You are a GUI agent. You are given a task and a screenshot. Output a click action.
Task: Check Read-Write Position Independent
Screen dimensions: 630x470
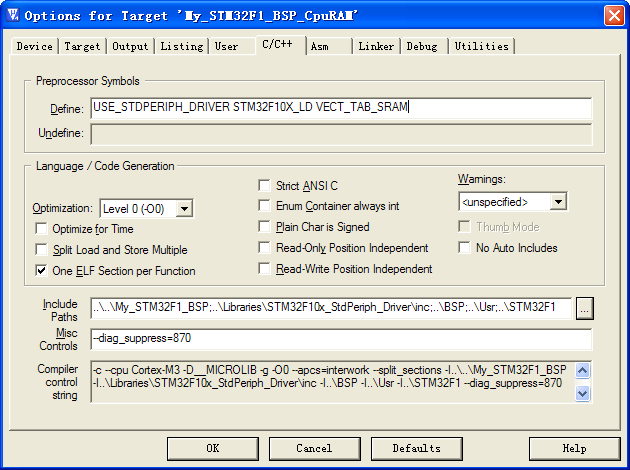264,268
